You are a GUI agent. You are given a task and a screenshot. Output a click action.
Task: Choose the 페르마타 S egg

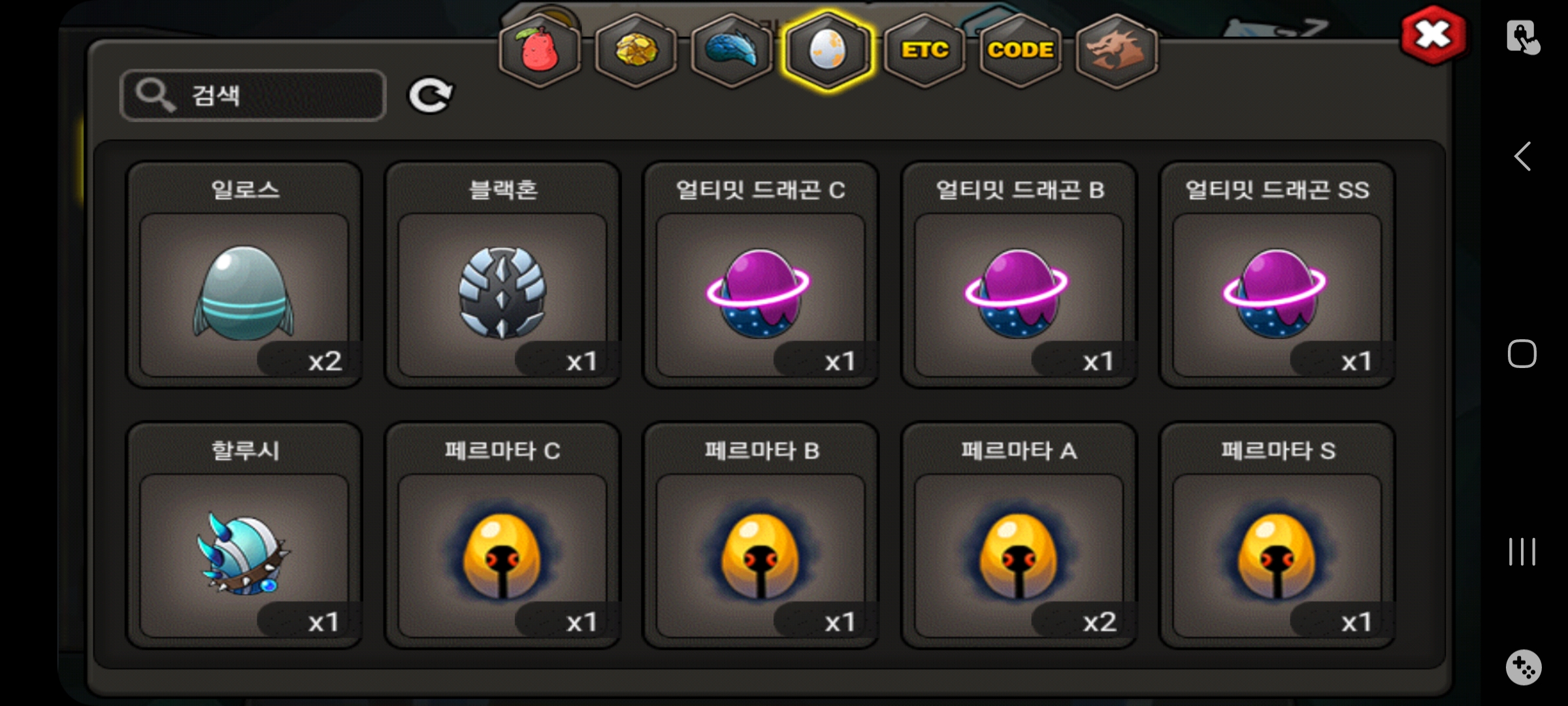pyautogui.click(x=1277, y=535)
